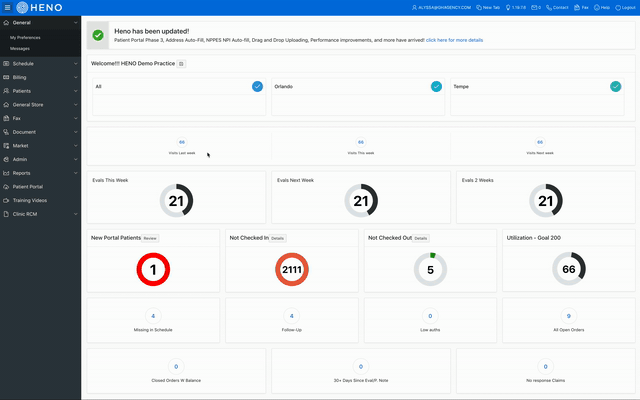Viewport: 640px width, 400px height.
Task: Click the Utilization Goal 200 gauge
Action: click(x=569, y=269)
